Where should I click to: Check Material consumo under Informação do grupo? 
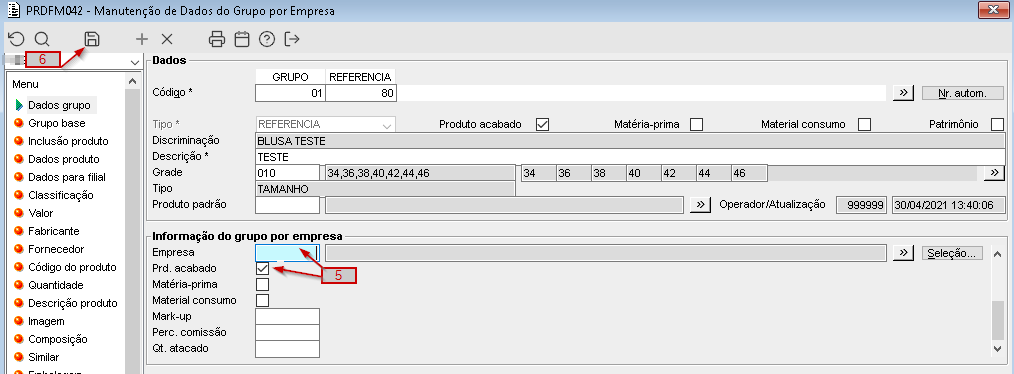(263, 300)
